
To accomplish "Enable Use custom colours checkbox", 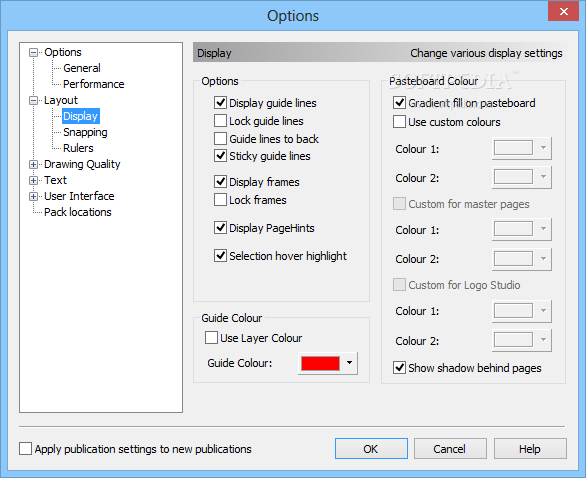I will [x=400, y=121].
